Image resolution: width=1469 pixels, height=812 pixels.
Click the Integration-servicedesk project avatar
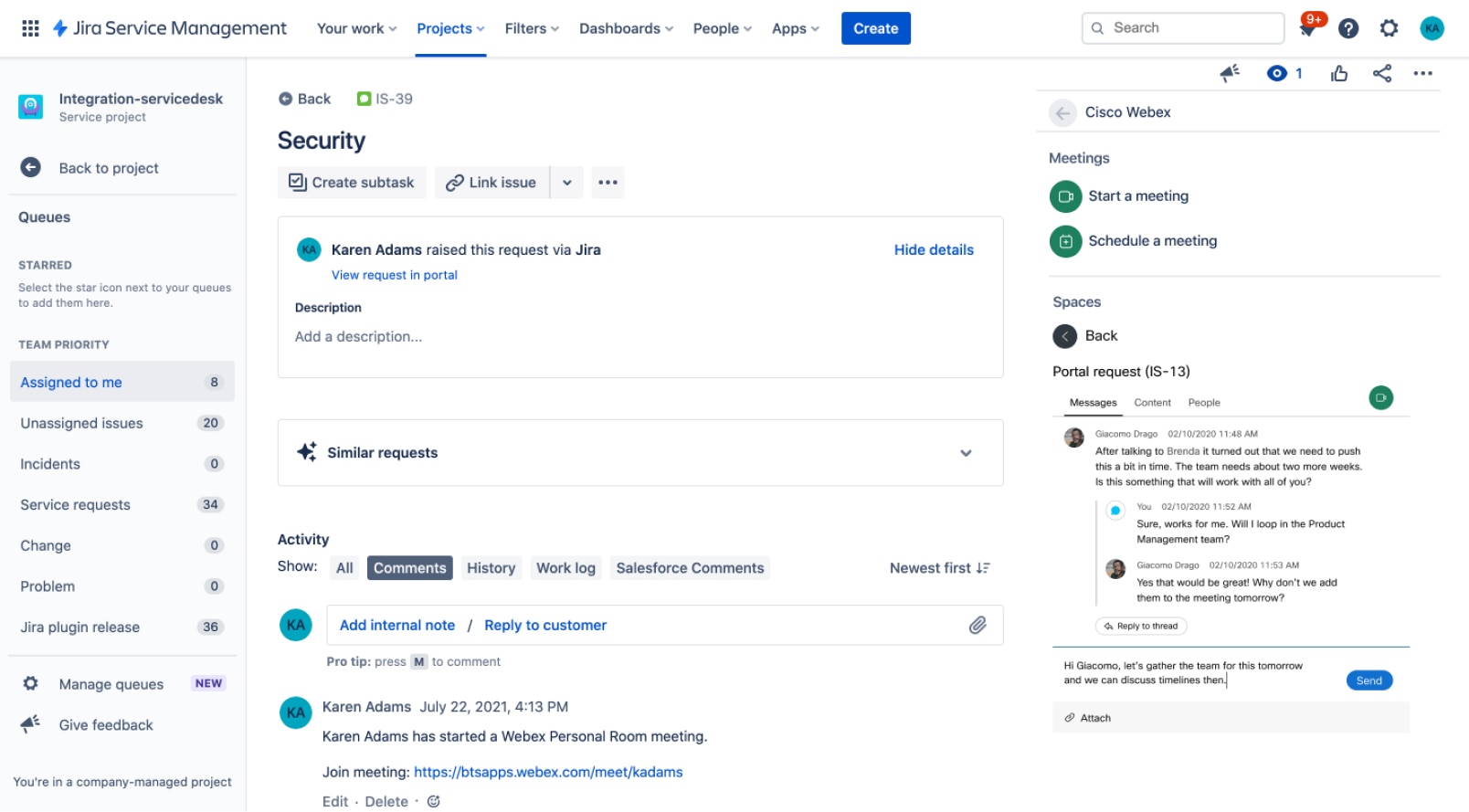(x=31, y=107)
